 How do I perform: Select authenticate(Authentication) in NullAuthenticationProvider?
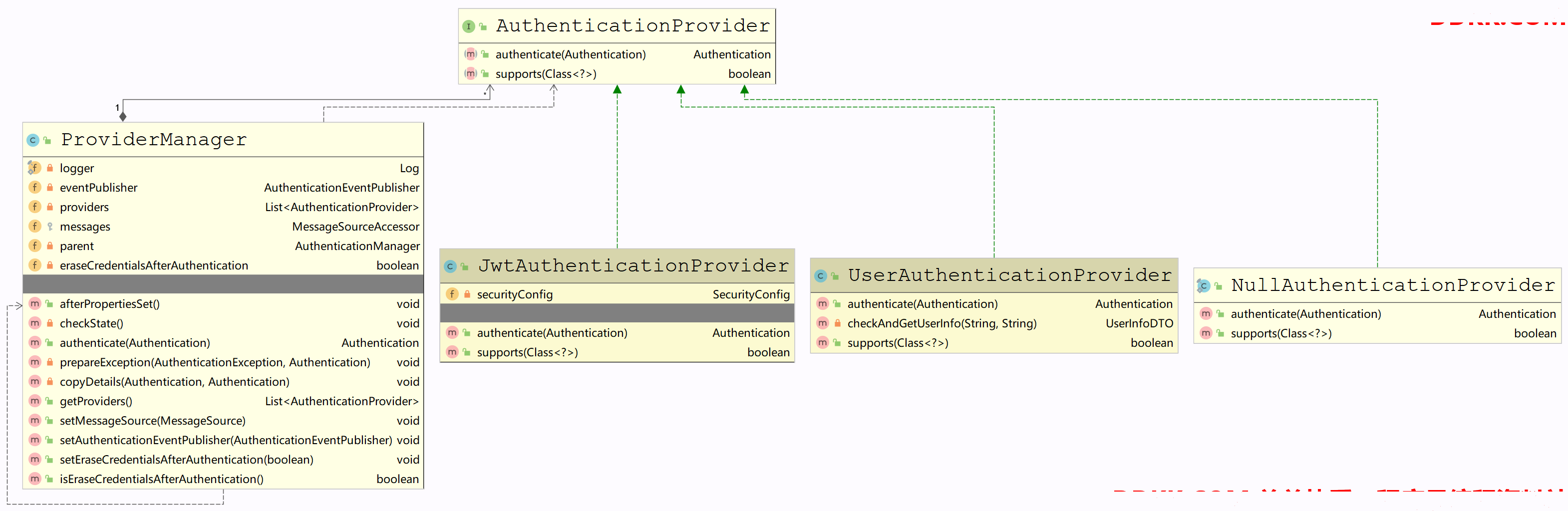pos(1305,314)
